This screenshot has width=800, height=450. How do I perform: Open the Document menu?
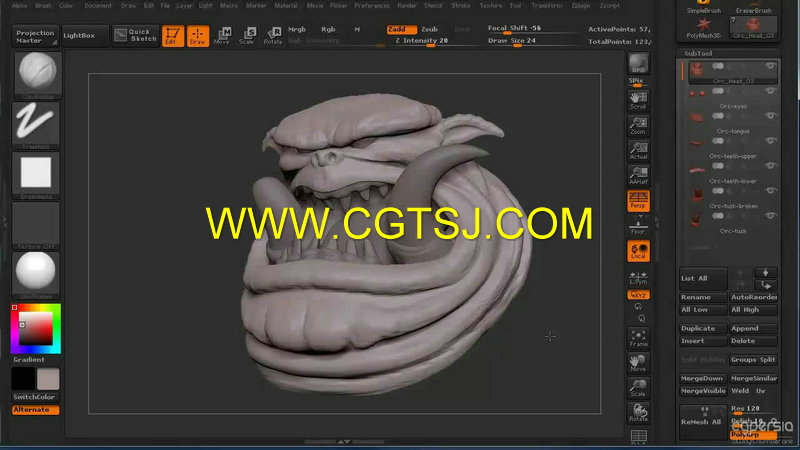pos(97,6)
